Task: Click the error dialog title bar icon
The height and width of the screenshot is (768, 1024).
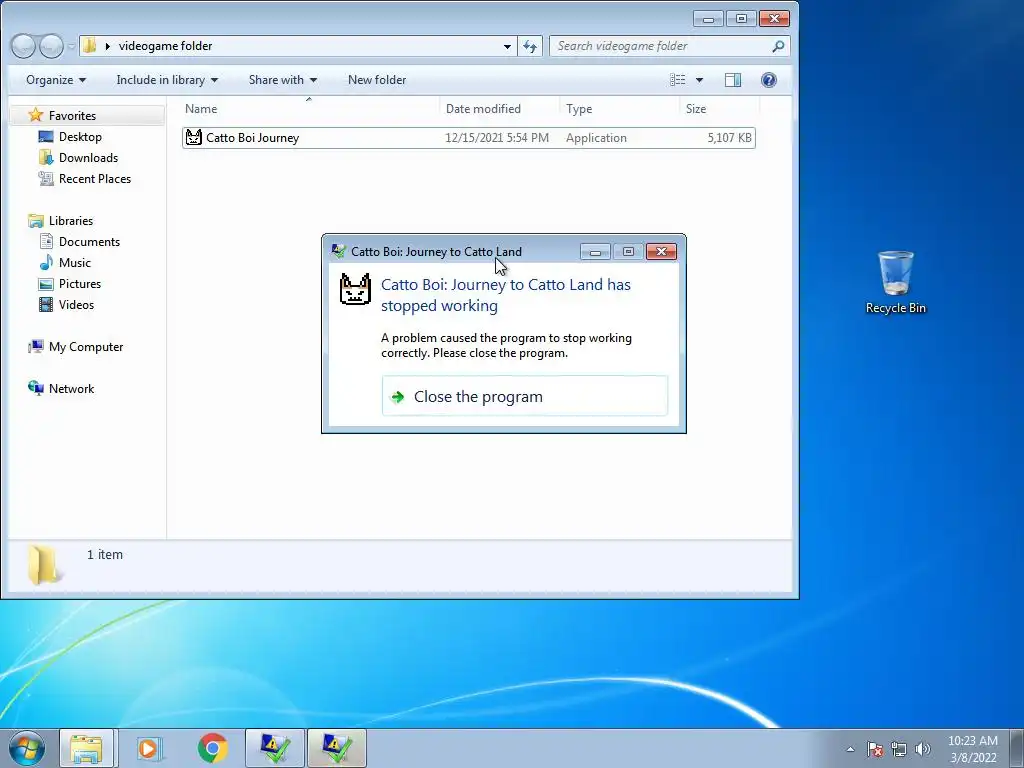Action: (x=338, y=251)
